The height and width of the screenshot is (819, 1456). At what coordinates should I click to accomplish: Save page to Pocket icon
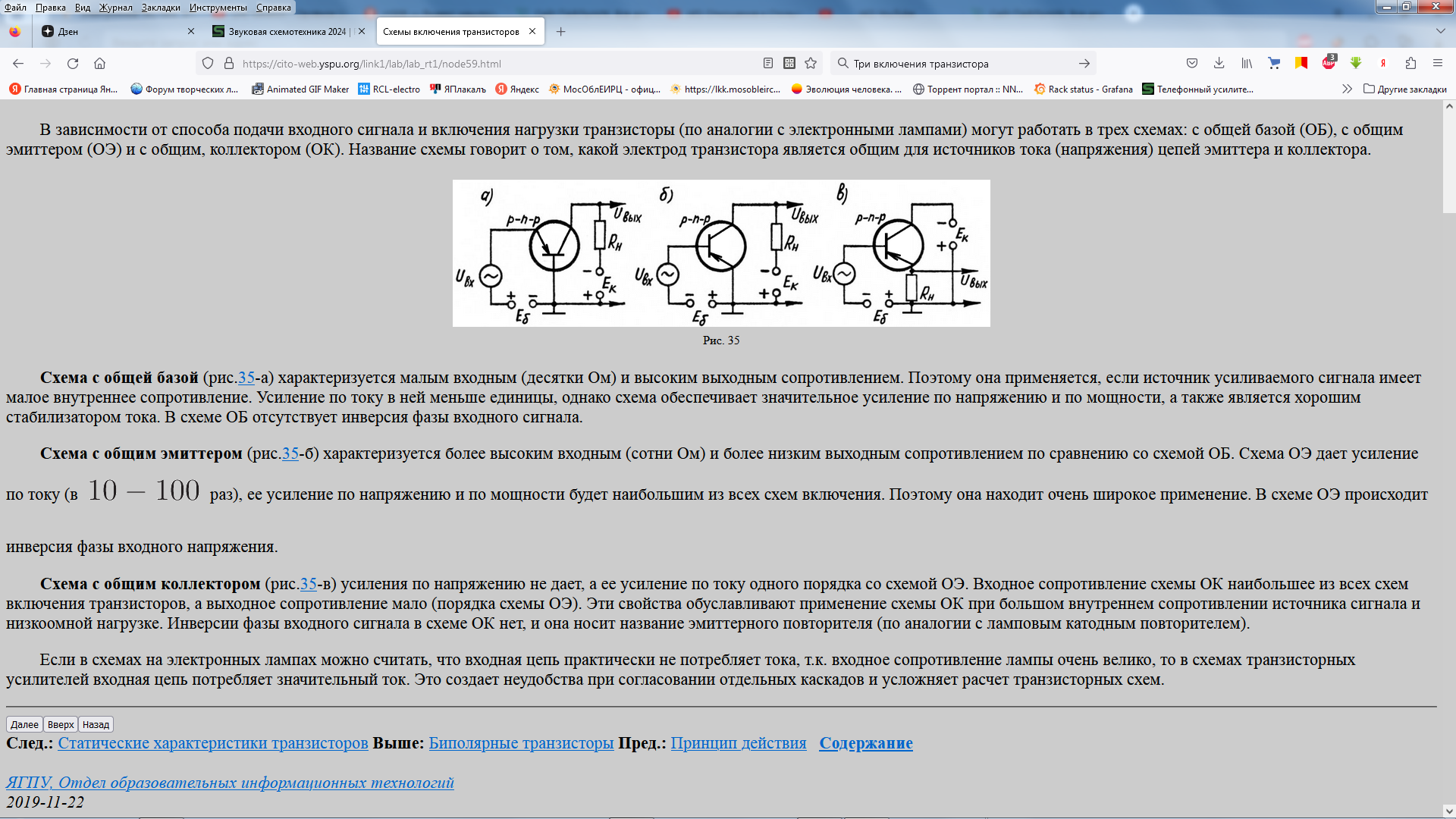[x=1192, y=64]
